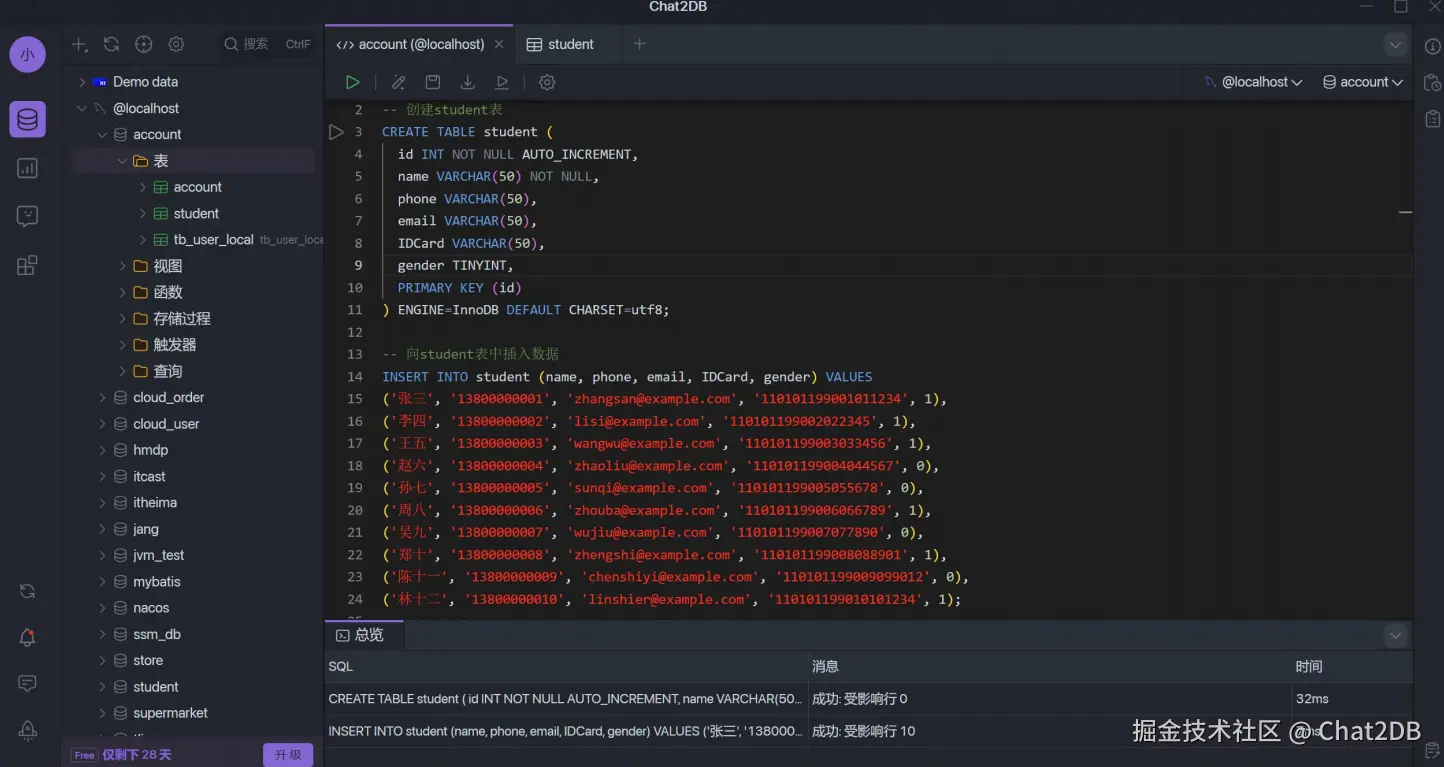Open the account database dropdown
This screenshot has width=1444, height=767.
point(1363,82)
